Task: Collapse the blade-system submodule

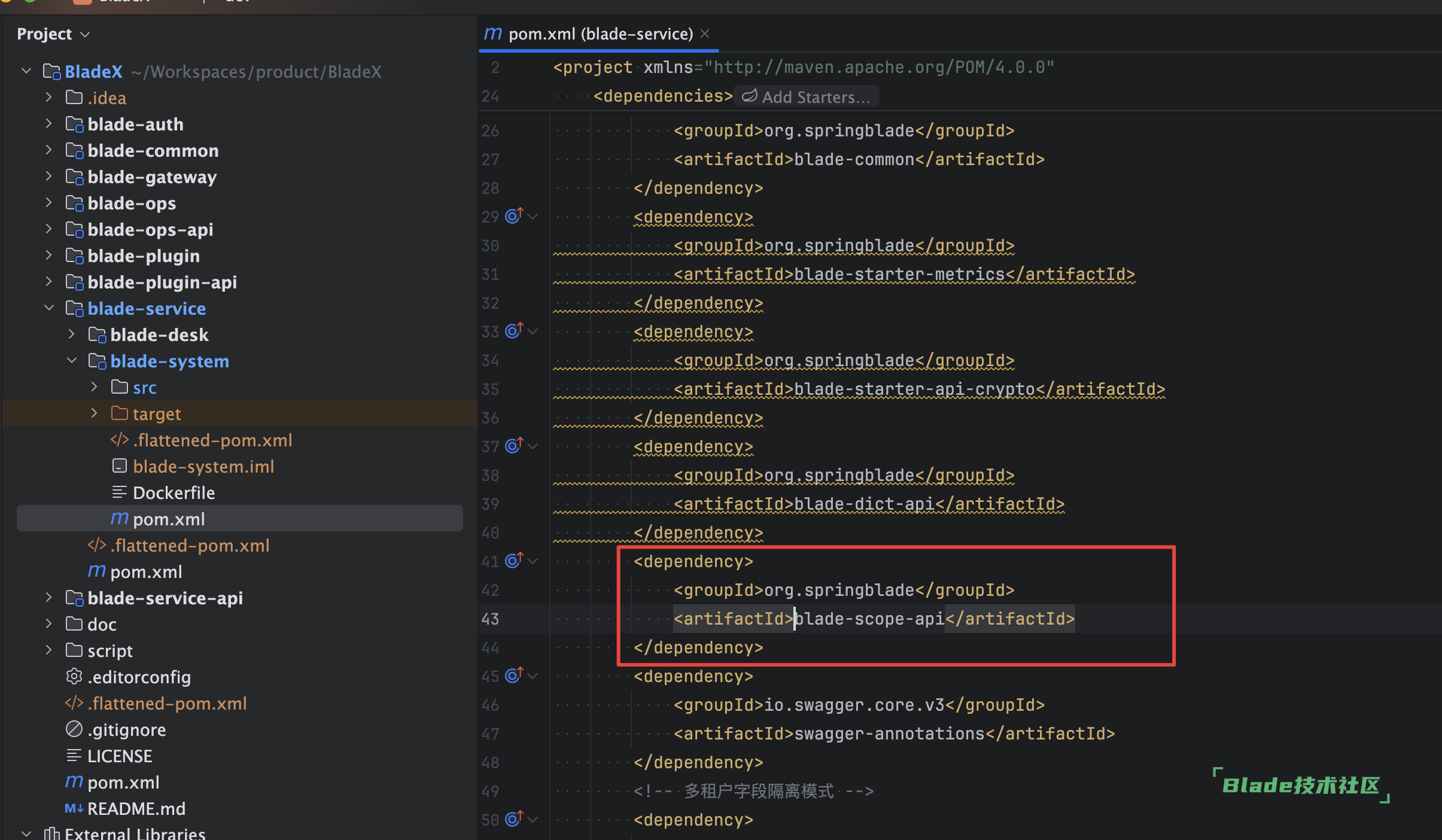Action: (72, 361)
